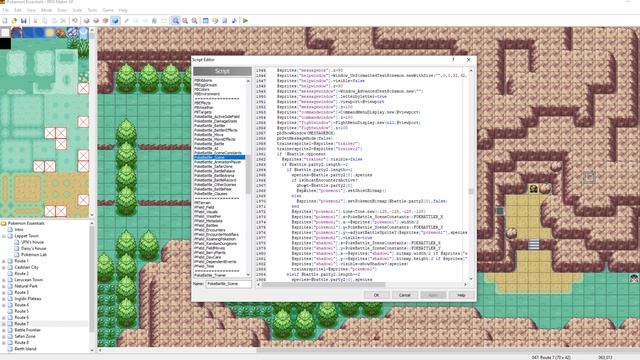The height and width of the screenshot is (360, 640).
Task: Click the Paste toolbar icon
Action: (x=54, y=21)
